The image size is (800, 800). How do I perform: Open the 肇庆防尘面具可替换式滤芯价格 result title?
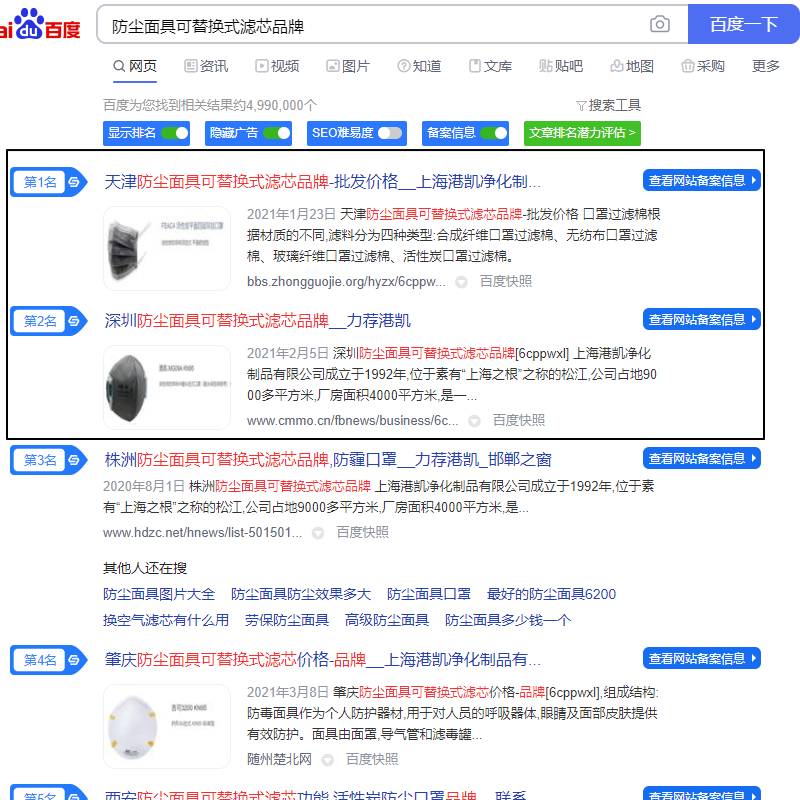click(x=322, y=660)
